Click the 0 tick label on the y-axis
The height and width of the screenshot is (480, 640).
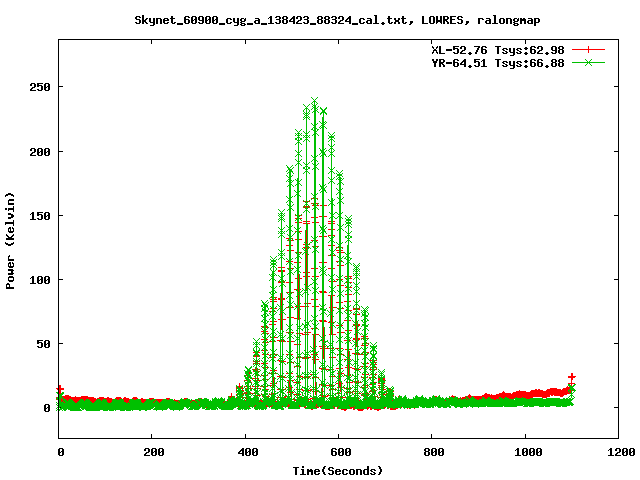(47, 408)
